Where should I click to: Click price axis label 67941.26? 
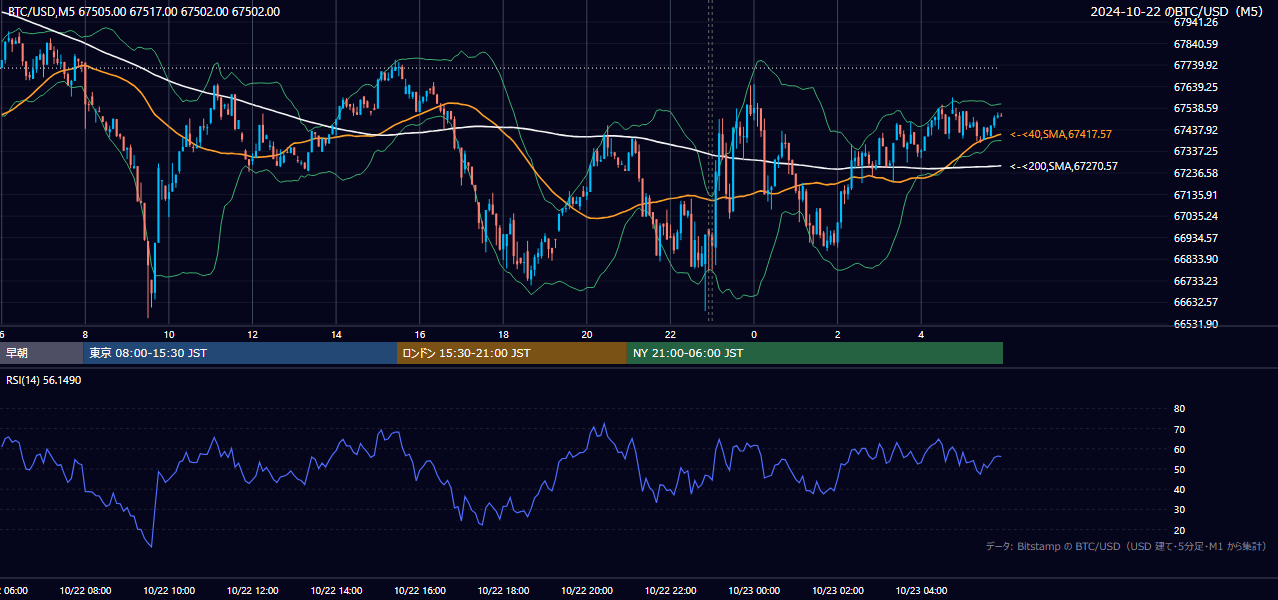(1196, 22)
